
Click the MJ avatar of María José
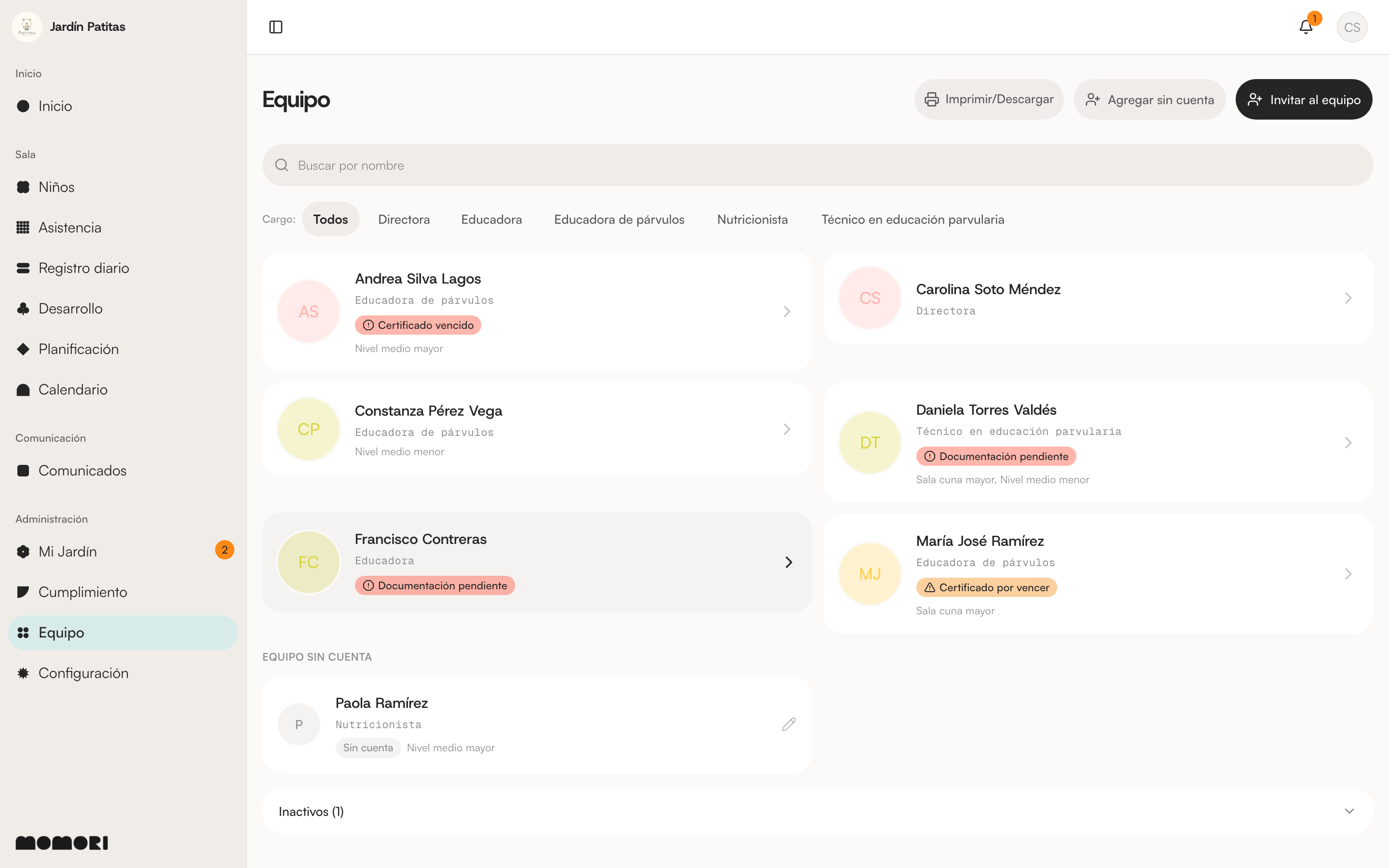[x=870, y=574]
